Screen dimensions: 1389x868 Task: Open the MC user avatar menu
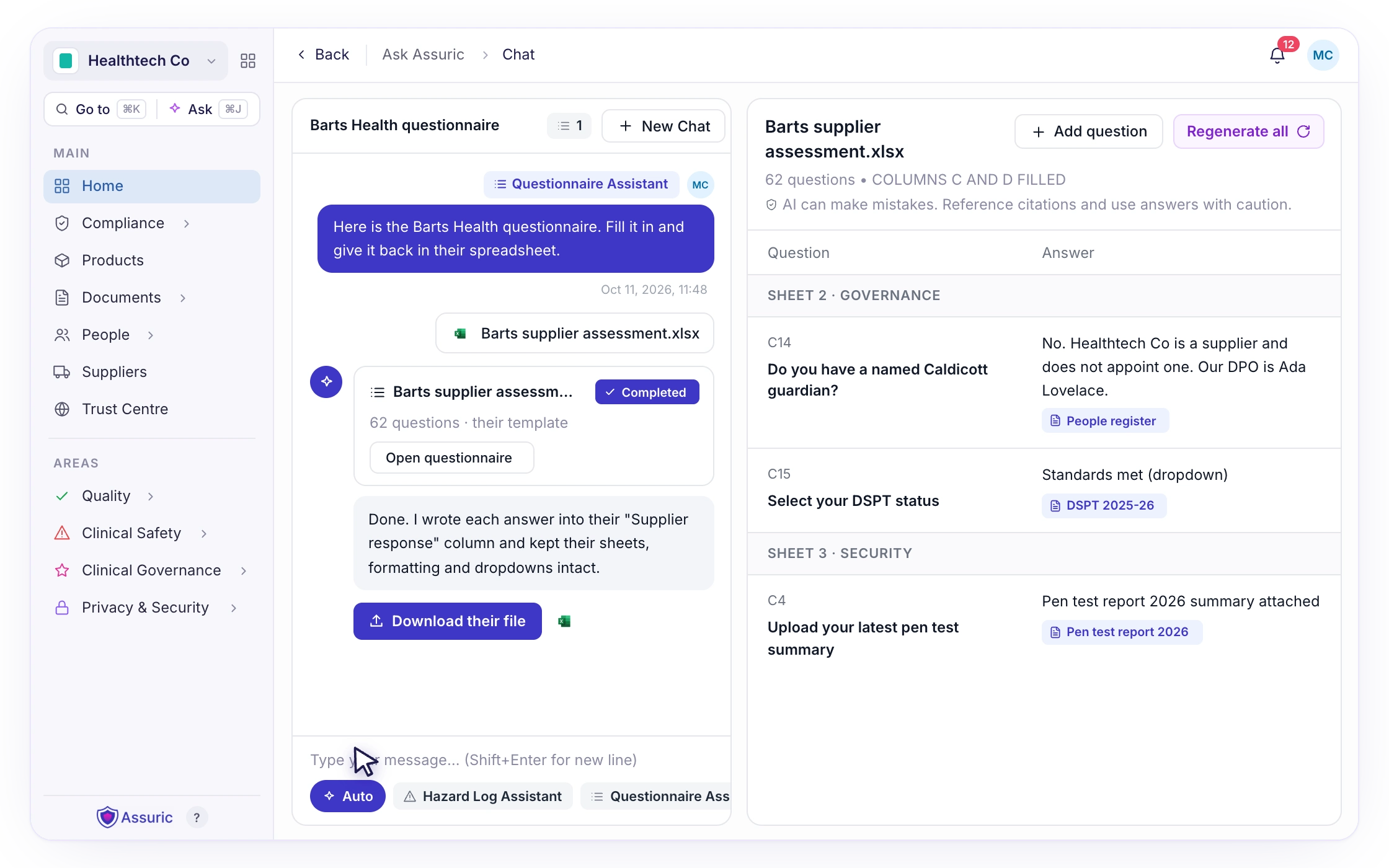tap(1323, 55)
